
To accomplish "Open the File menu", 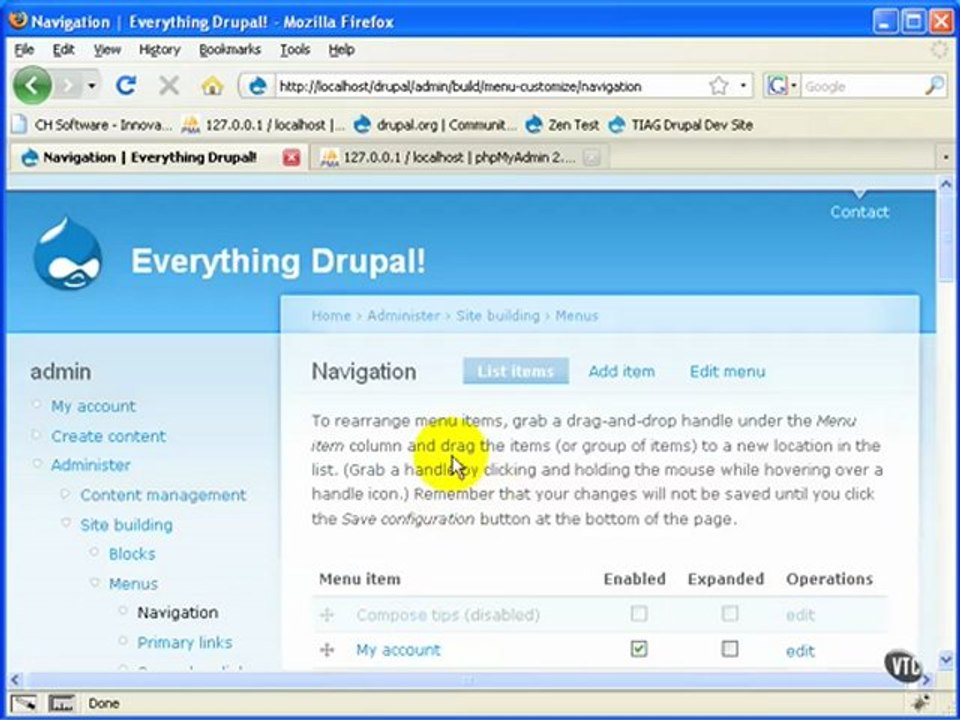I will pos(24,50).
